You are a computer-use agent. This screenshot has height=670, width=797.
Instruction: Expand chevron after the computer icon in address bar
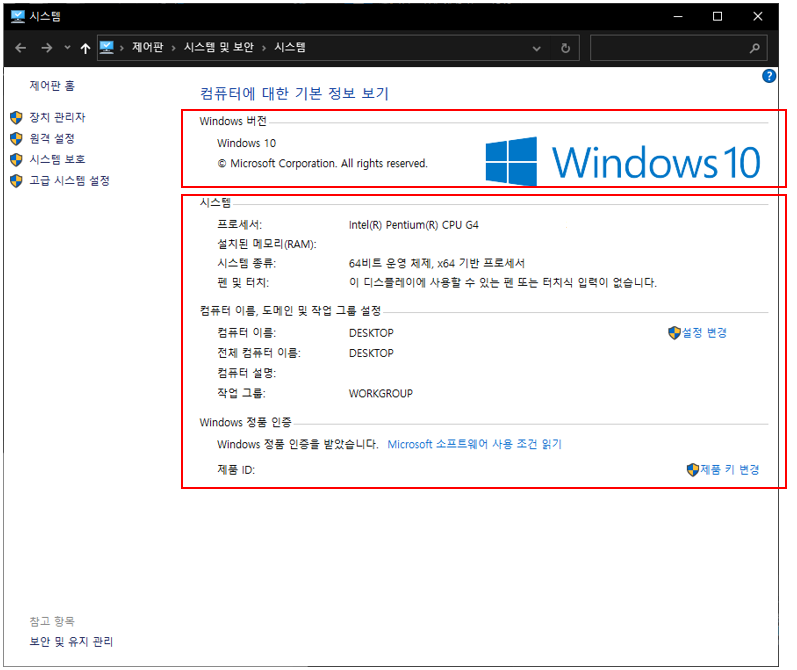[122, 48]
